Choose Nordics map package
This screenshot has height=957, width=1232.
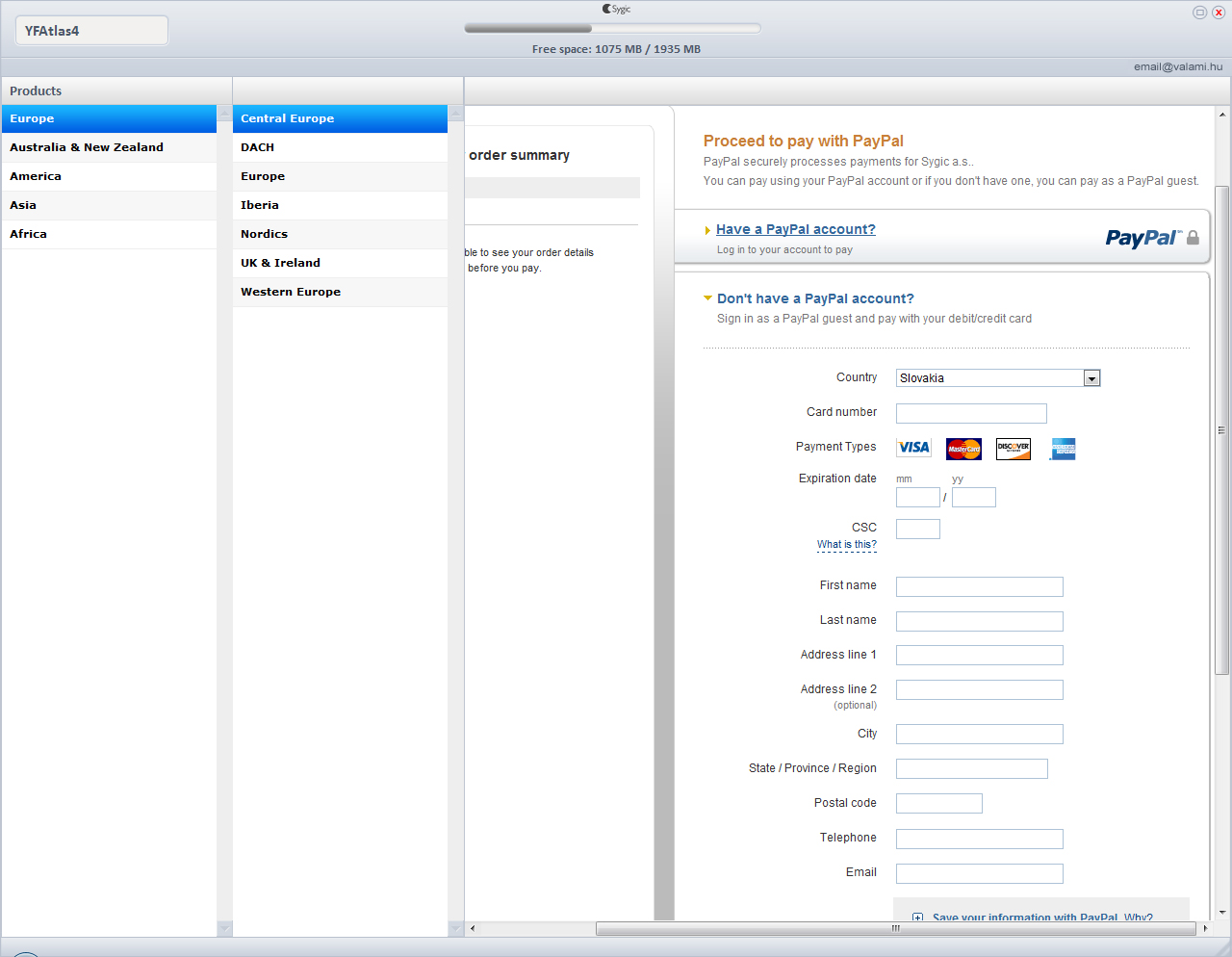[x=340, y=234]
